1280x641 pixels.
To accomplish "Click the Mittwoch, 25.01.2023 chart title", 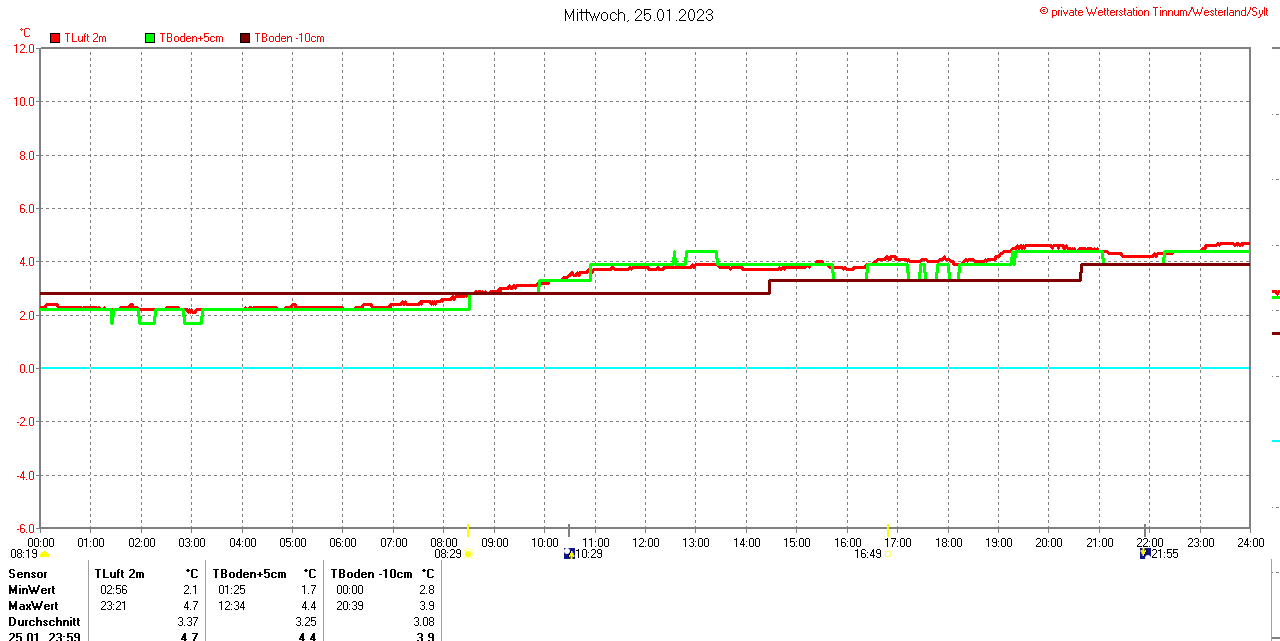I will pos(638,15).
